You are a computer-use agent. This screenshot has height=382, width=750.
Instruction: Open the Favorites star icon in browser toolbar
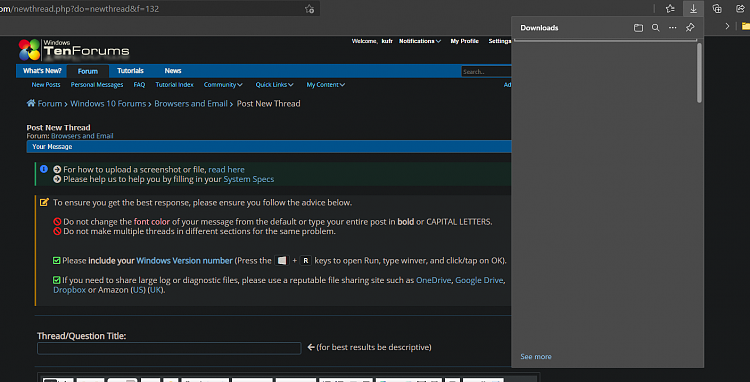670,9
